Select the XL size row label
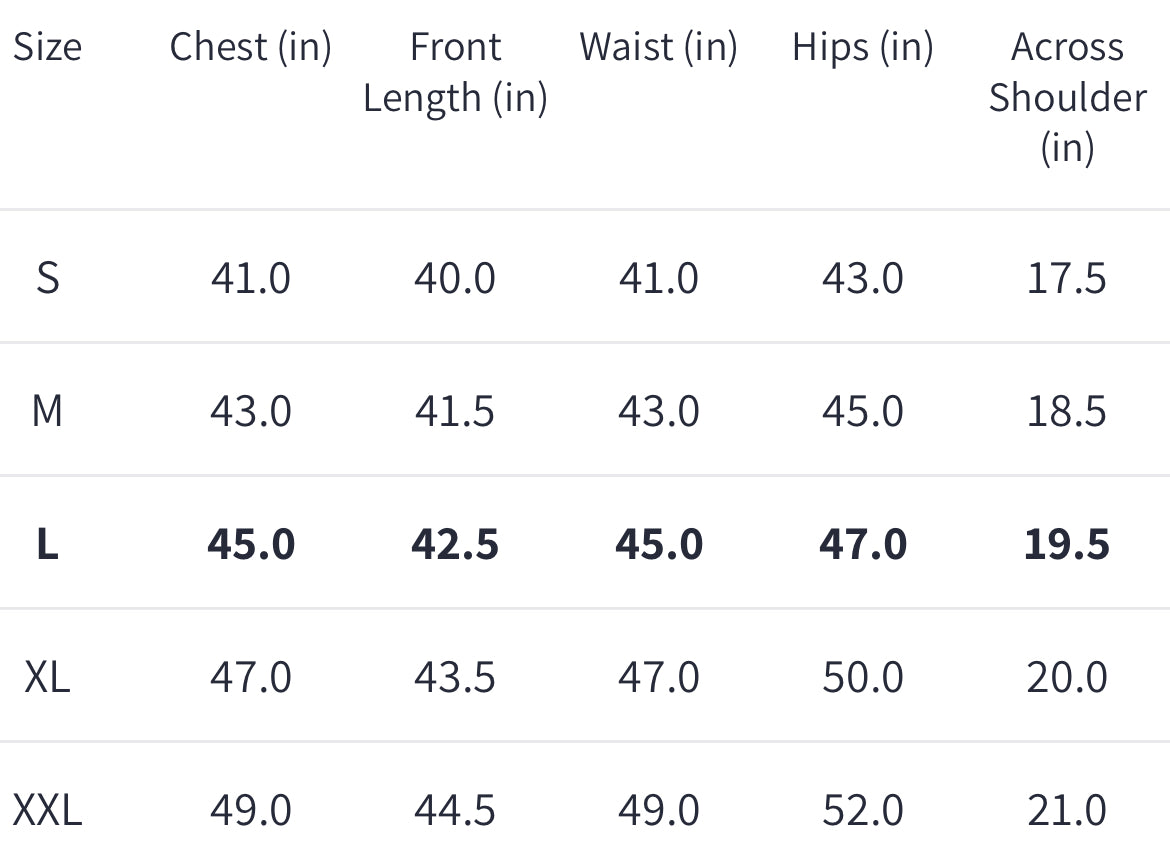The height and width of the screenshot is (864, 1170). point(47,677)
